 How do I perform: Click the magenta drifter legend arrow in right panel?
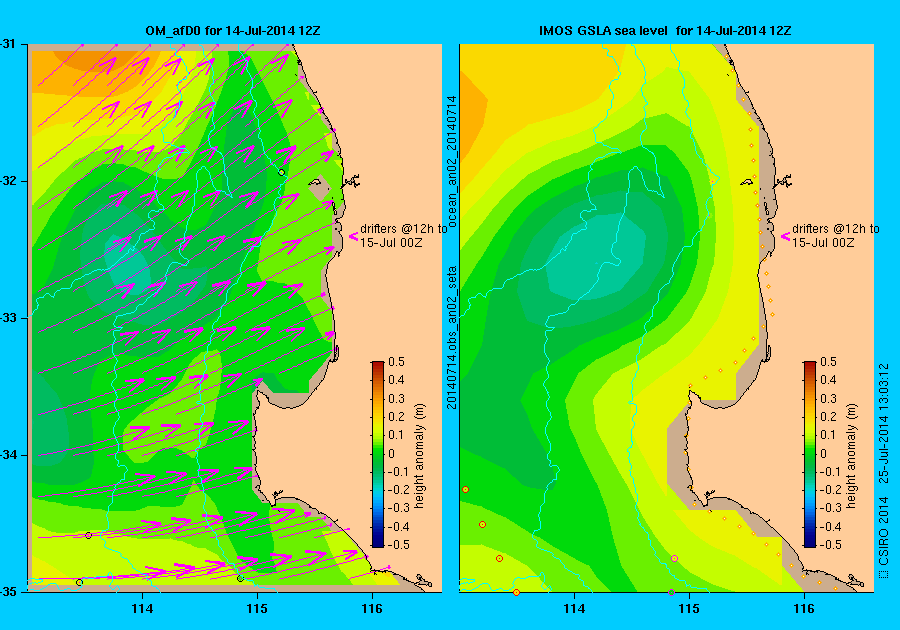[785, 236]
